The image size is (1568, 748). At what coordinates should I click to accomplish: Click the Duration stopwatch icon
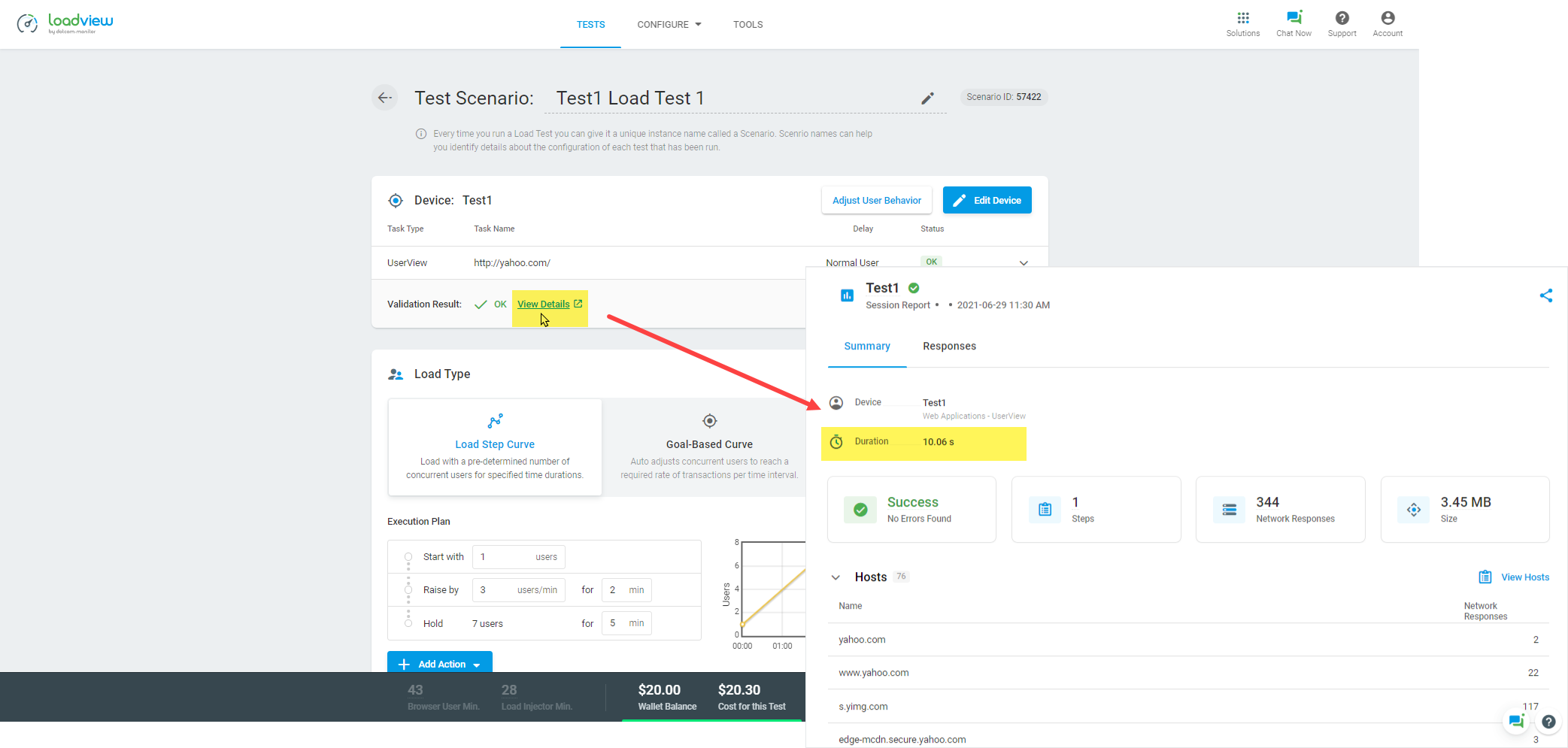[836, 442]
